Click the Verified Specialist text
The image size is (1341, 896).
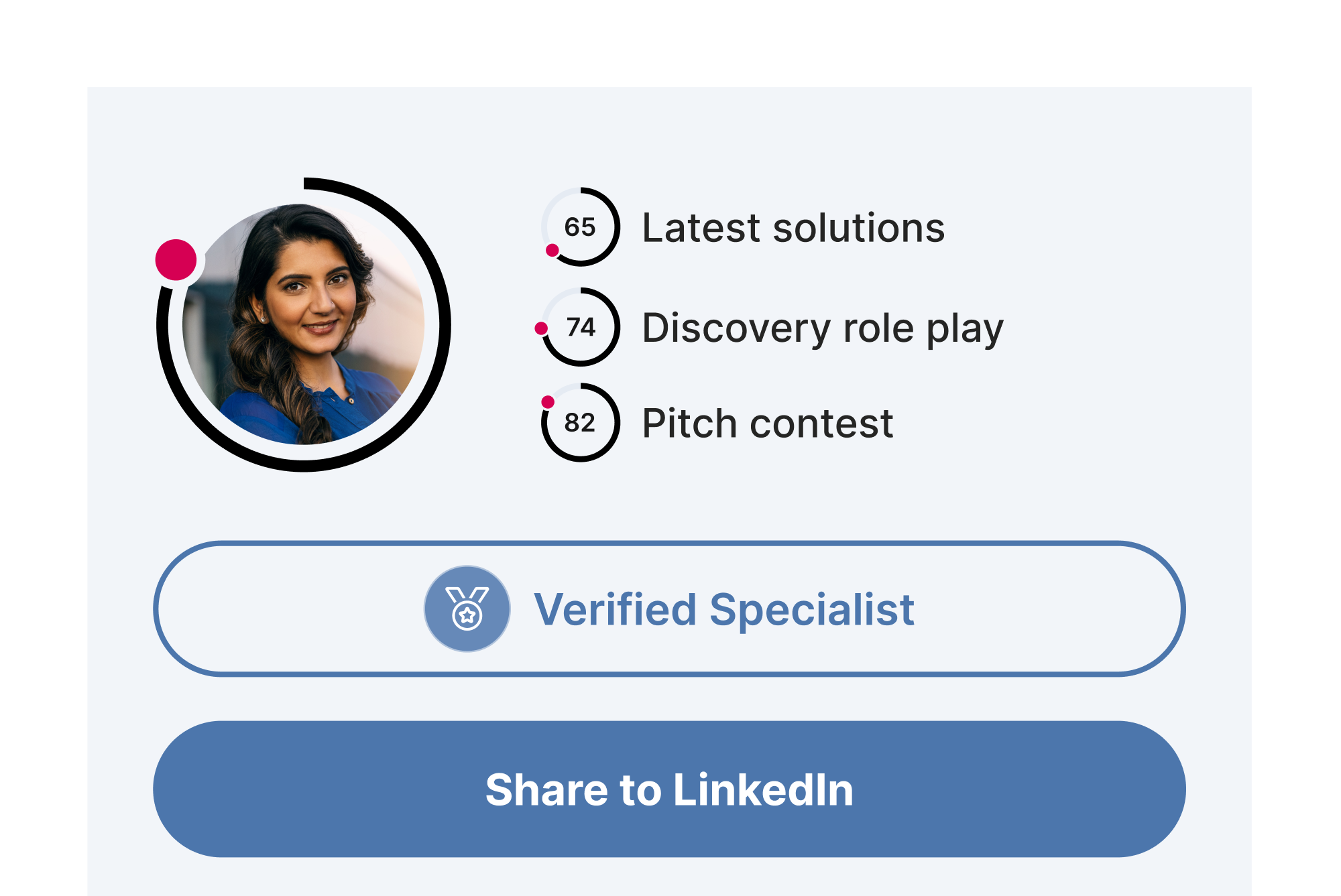tap(724, 610)
